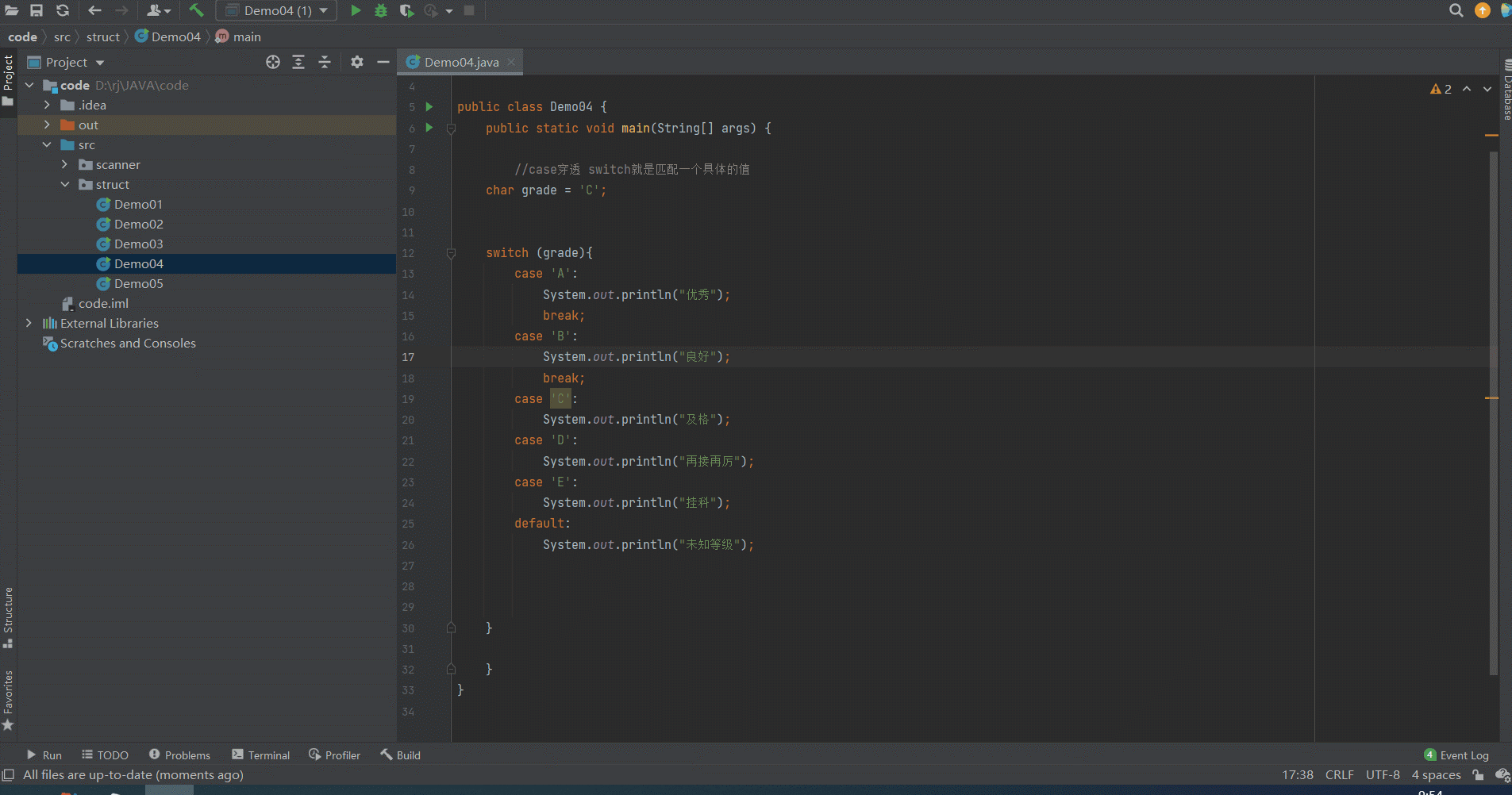Open the Favorites side tool window tab
Image resolution: width=1512 pixels, height=795 pixels.
[8, 701]
